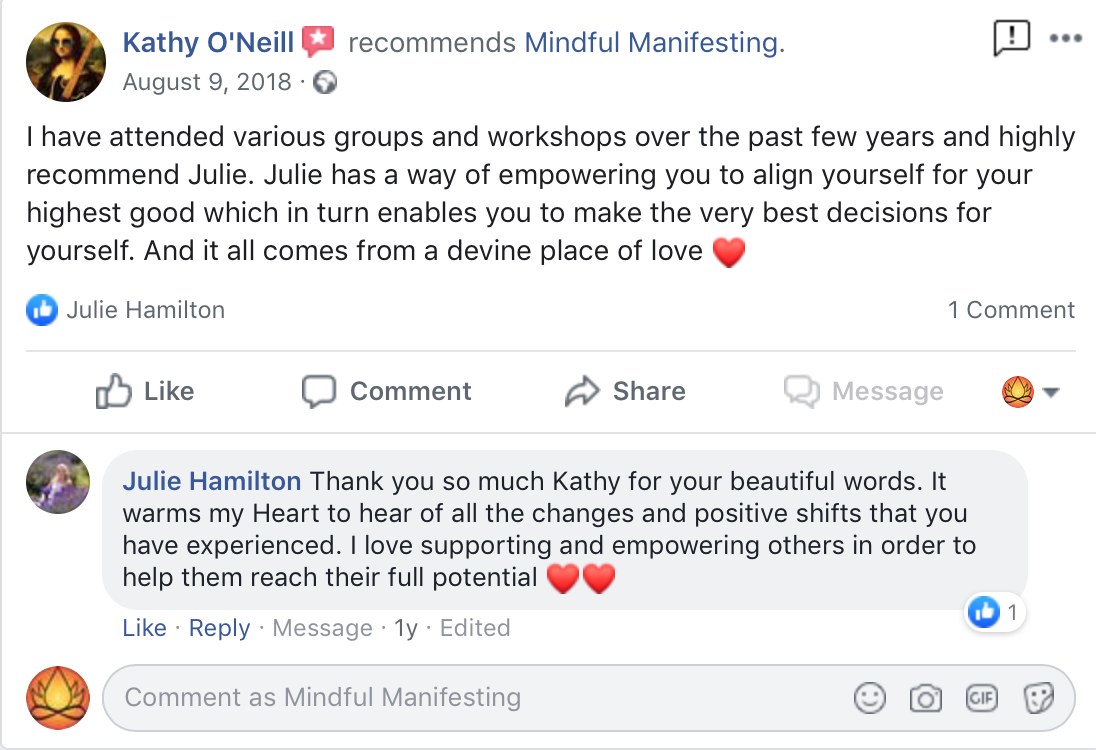Screen dimensions: 1096x750
Task: View the 1 Comment link
Action: (x=1011, y=311)
